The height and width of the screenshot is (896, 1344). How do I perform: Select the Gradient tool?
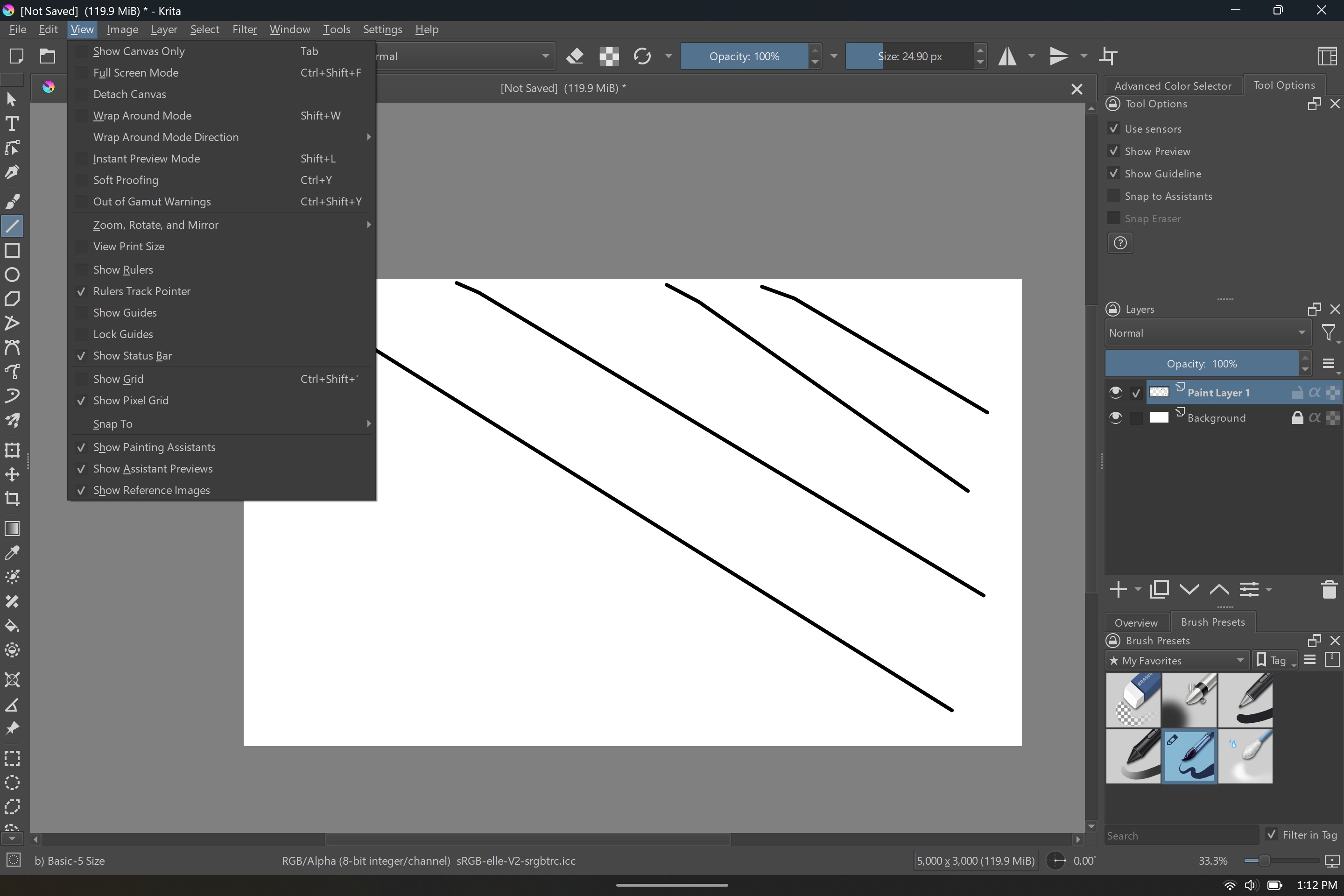[x=12, y=529]
